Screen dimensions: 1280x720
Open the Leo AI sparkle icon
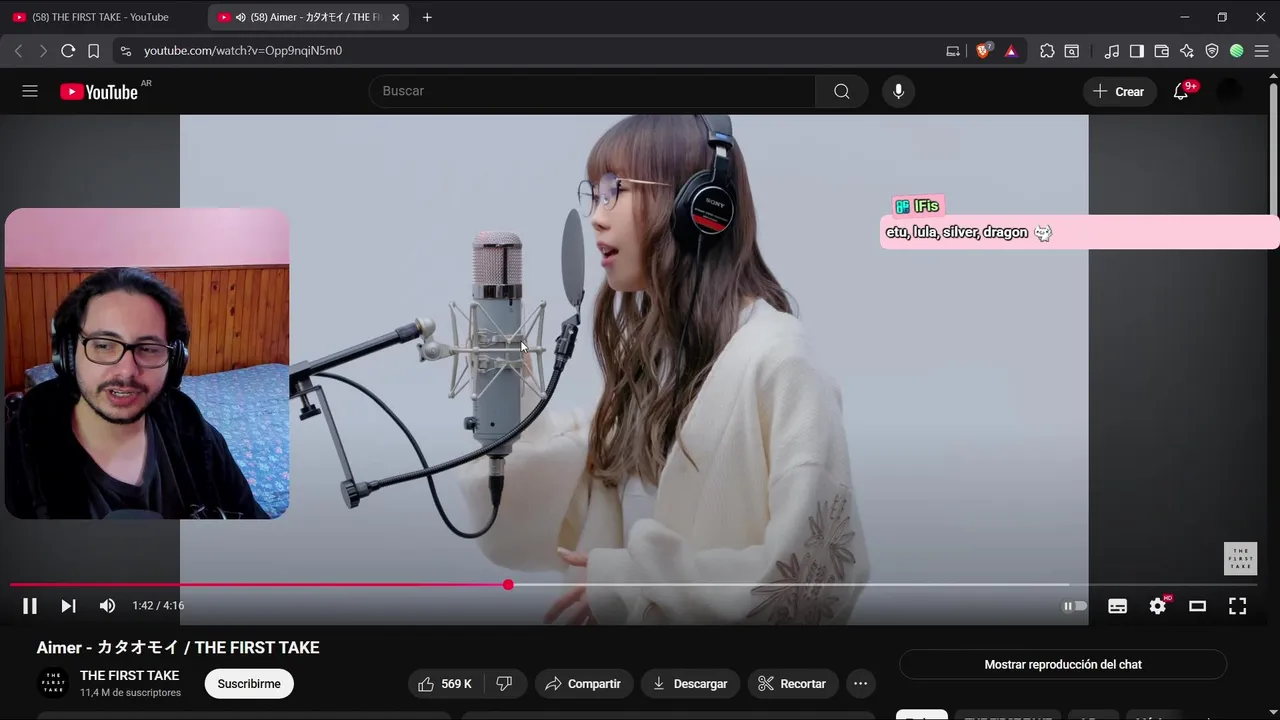(x=1187, y=50)
